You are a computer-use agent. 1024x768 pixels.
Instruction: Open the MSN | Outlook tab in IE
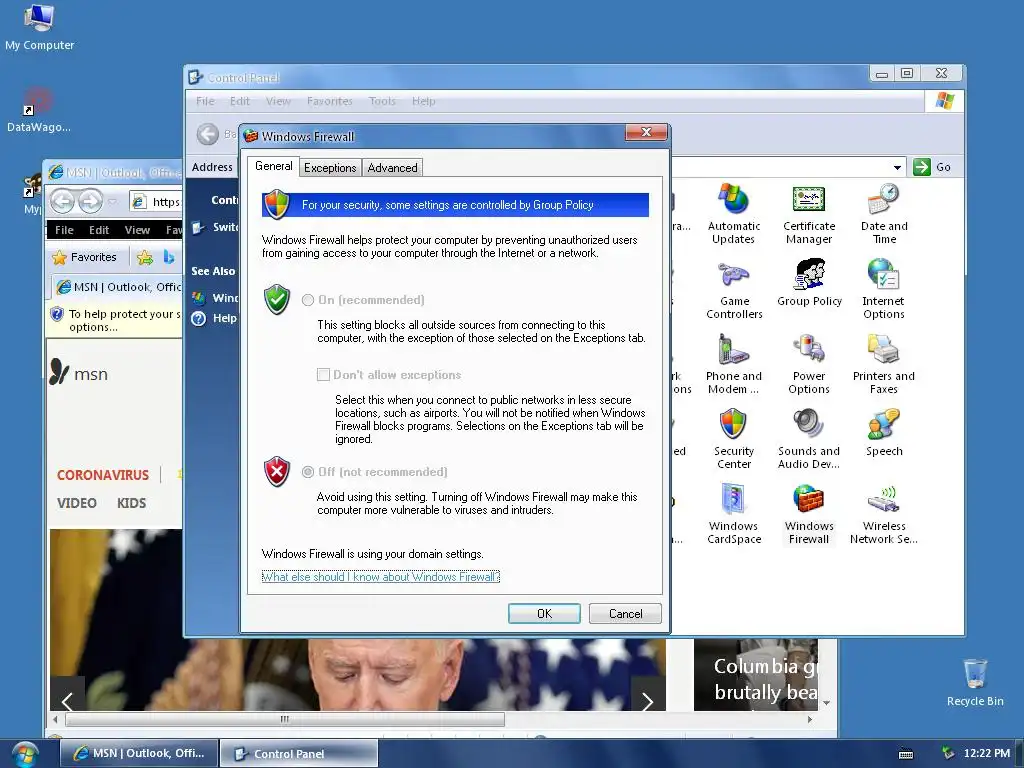coord(118,287)
